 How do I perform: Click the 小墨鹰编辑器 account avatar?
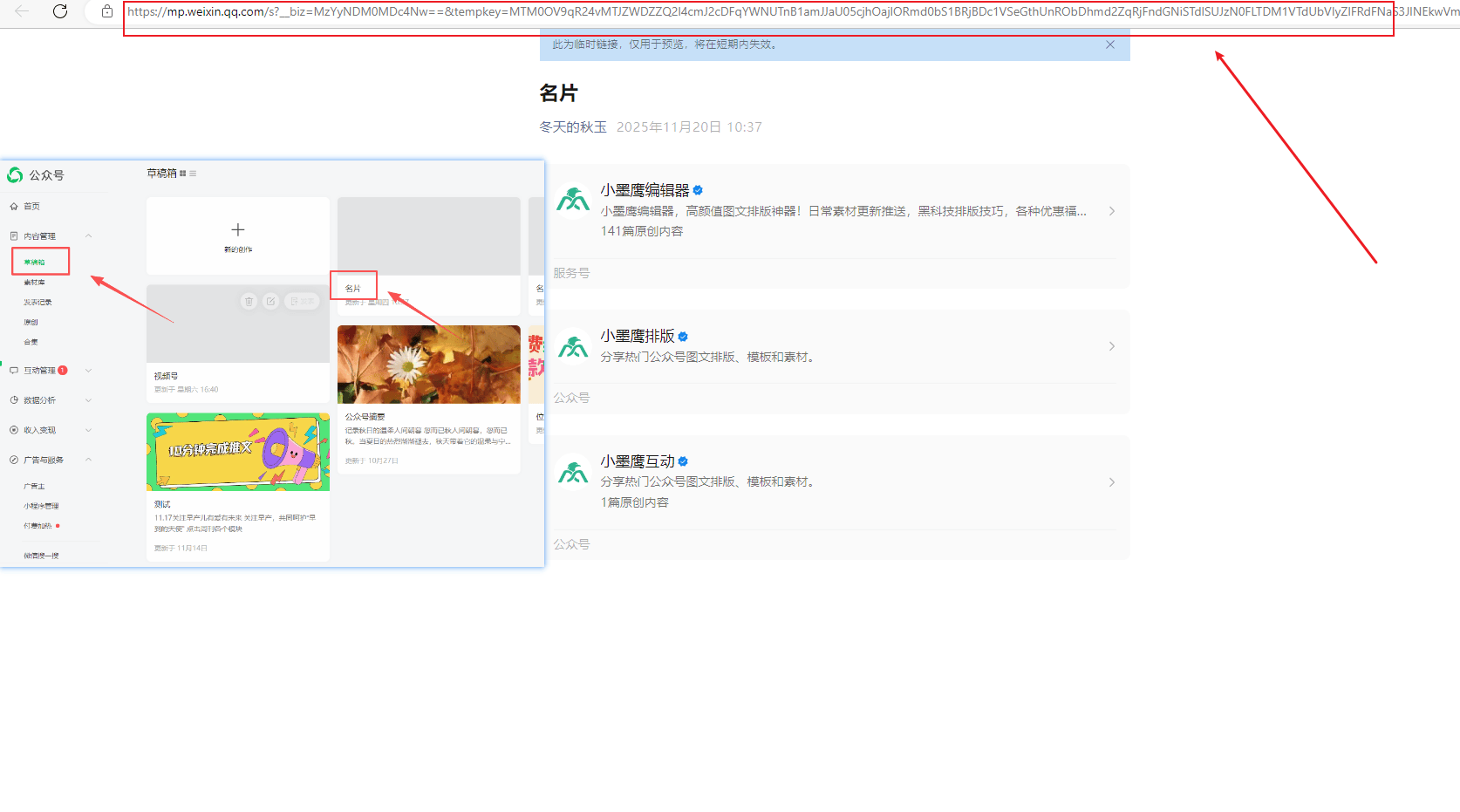coord(573,201)
